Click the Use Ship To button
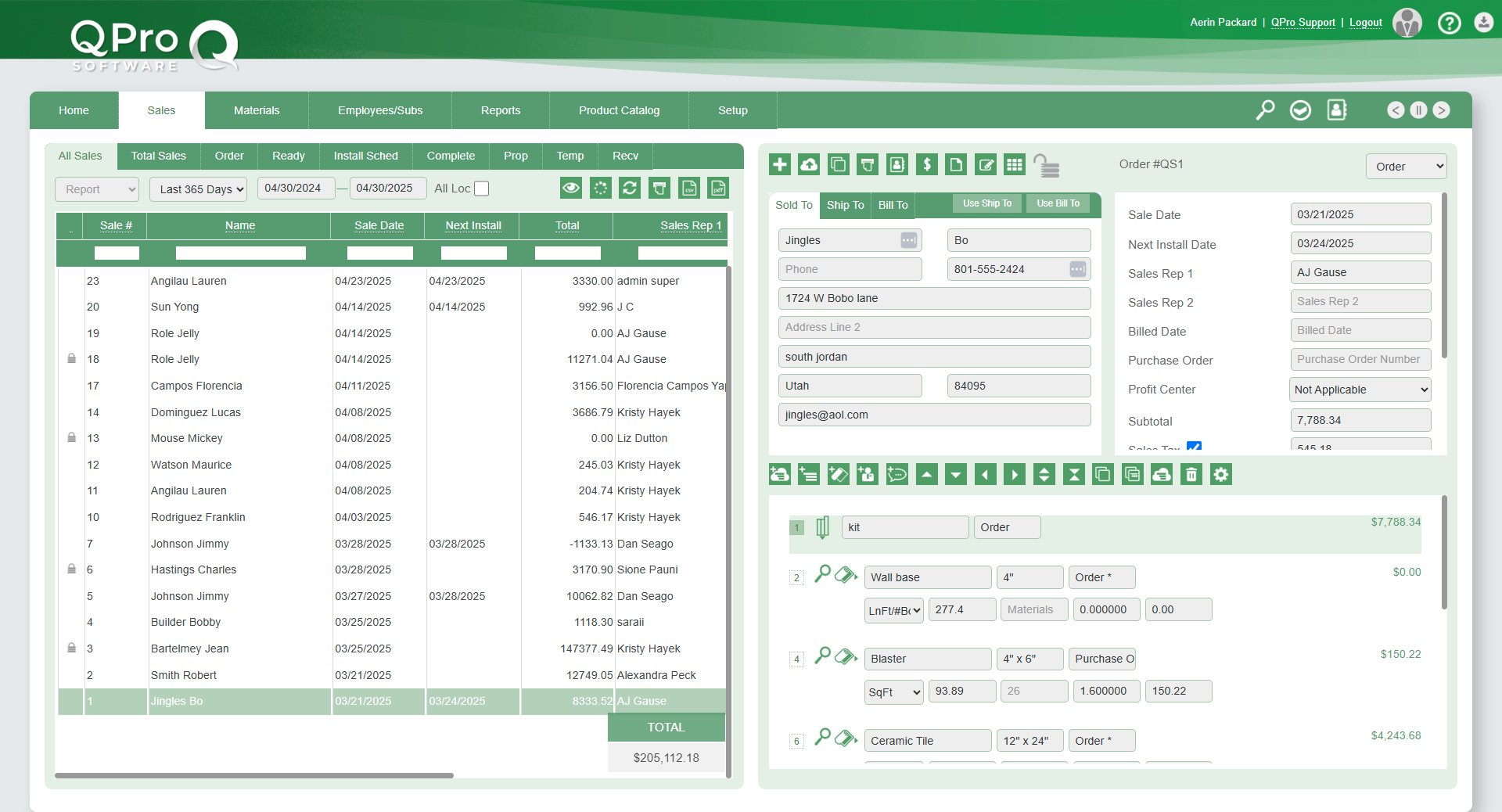 [x=986, y=203]
